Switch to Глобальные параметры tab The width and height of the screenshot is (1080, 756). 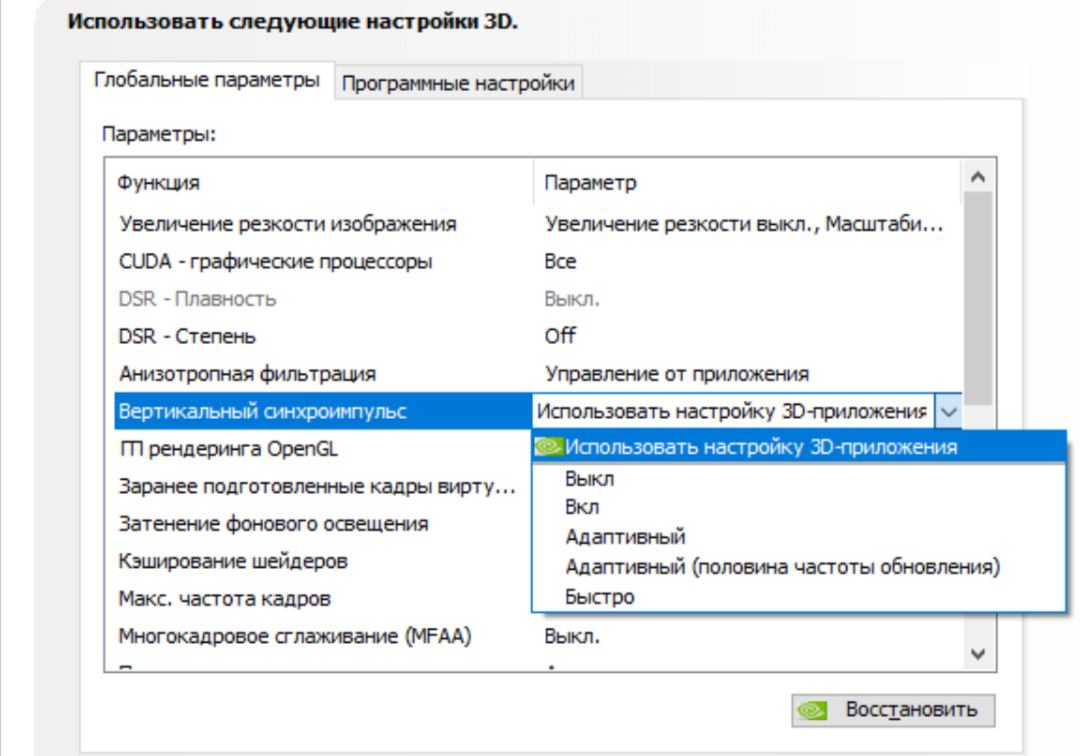[207, 81]
